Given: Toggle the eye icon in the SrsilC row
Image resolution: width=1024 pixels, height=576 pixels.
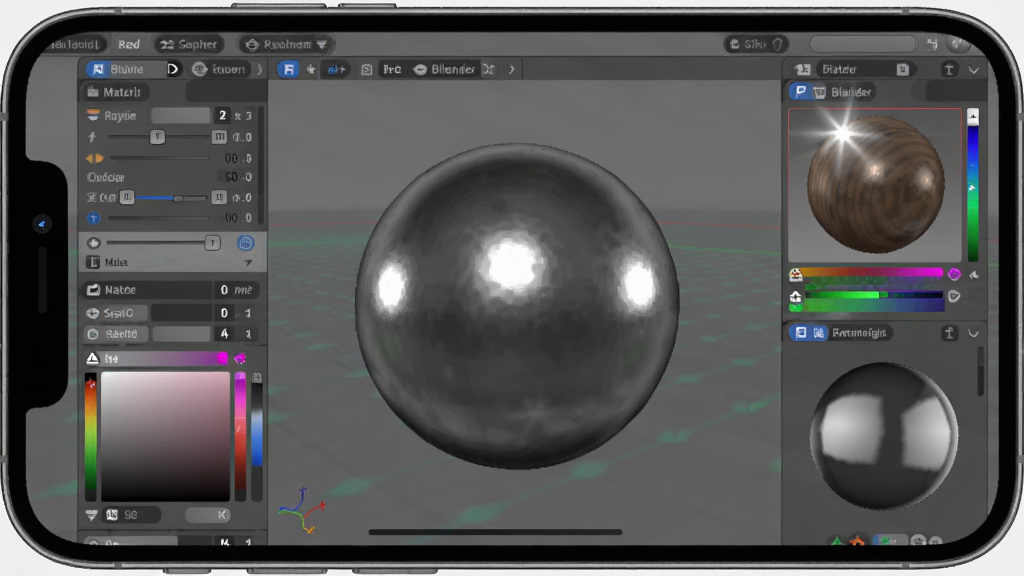Looking at the screenshot, I should tap(93, 313).
